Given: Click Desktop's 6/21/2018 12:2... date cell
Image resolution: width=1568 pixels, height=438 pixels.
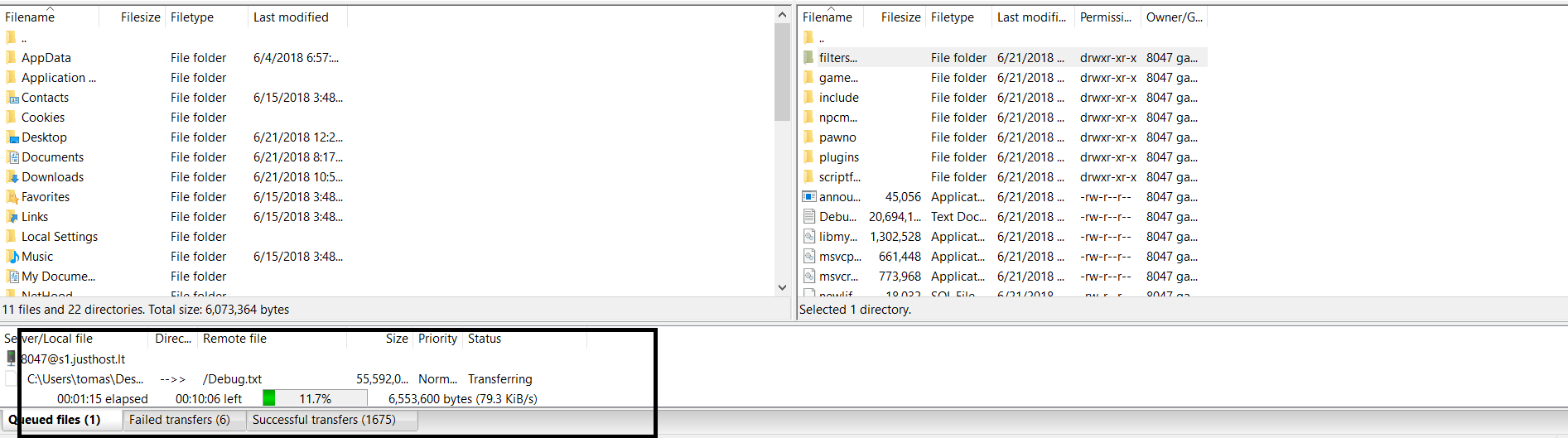Looking at the screenshot, I should [x=297, y=137].
